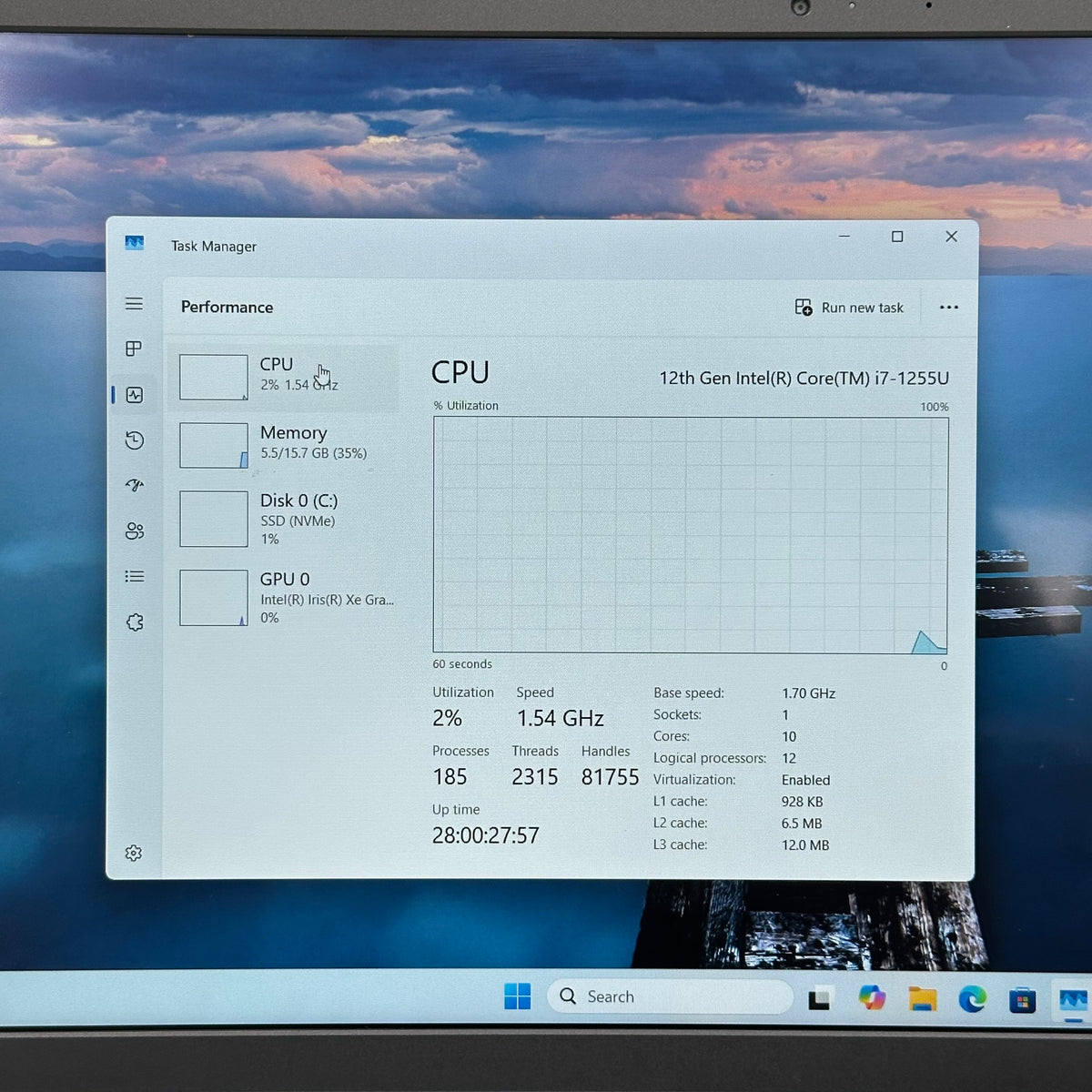Screen dimensions: 1092x1092
Task: Open the Users page icon
Action: point(135,531)
